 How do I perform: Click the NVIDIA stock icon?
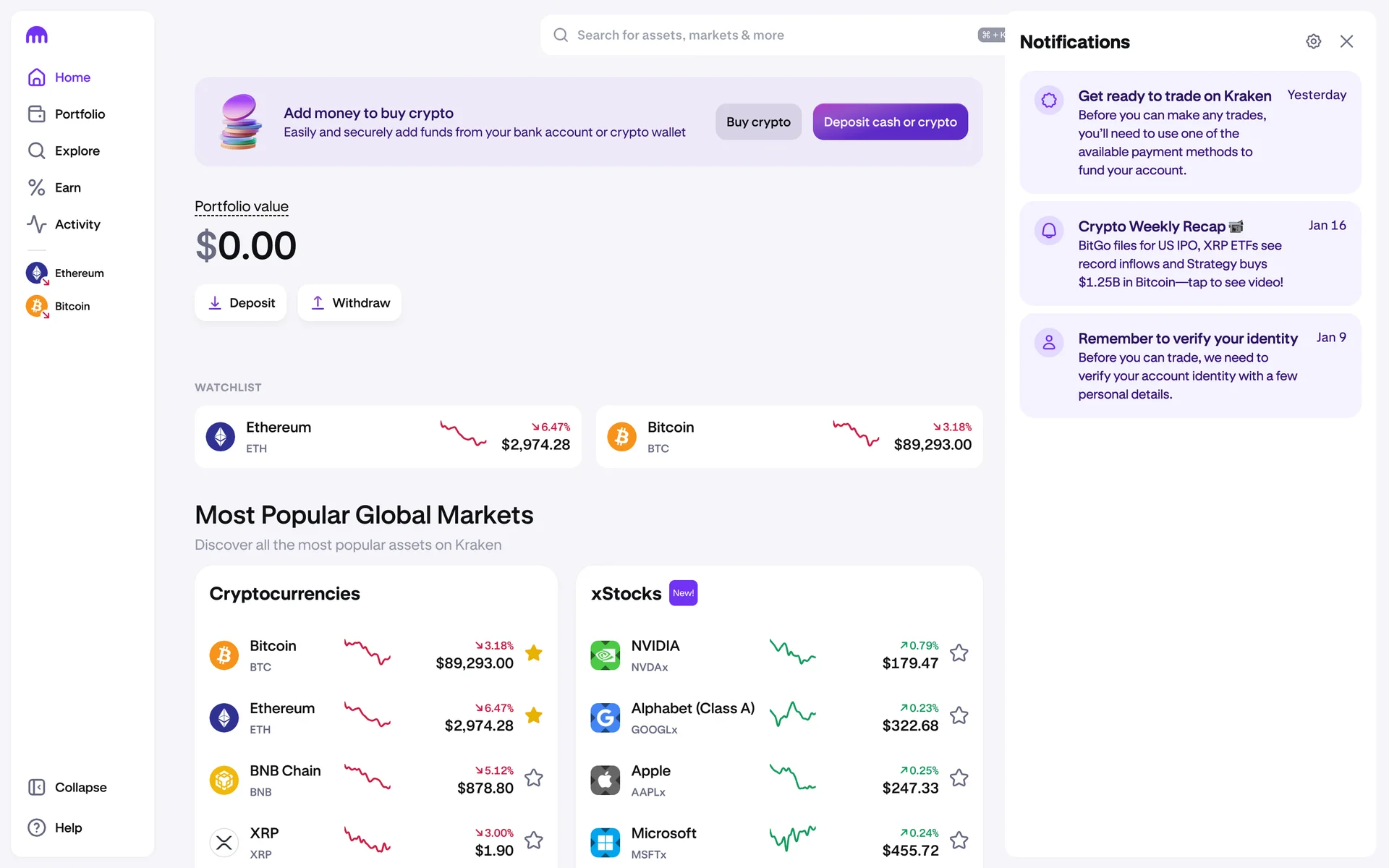(605, 655)
